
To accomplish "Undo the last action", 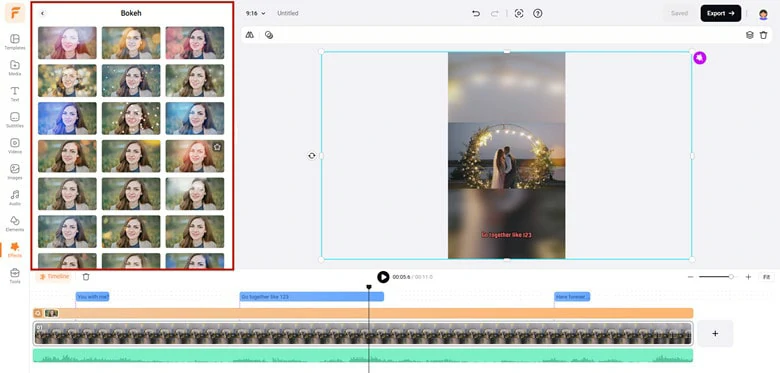I will pos(476,13).
